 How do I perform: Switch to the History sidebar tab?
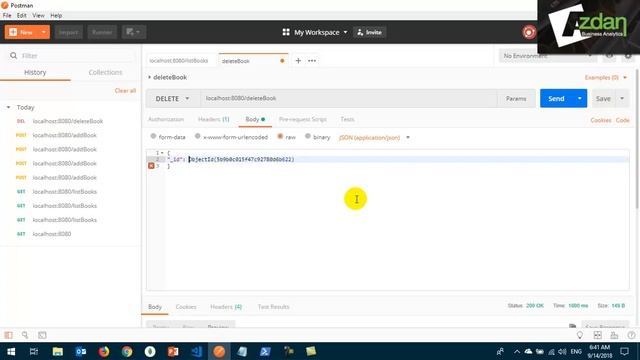pyautogui.click(x=35, y=72)
